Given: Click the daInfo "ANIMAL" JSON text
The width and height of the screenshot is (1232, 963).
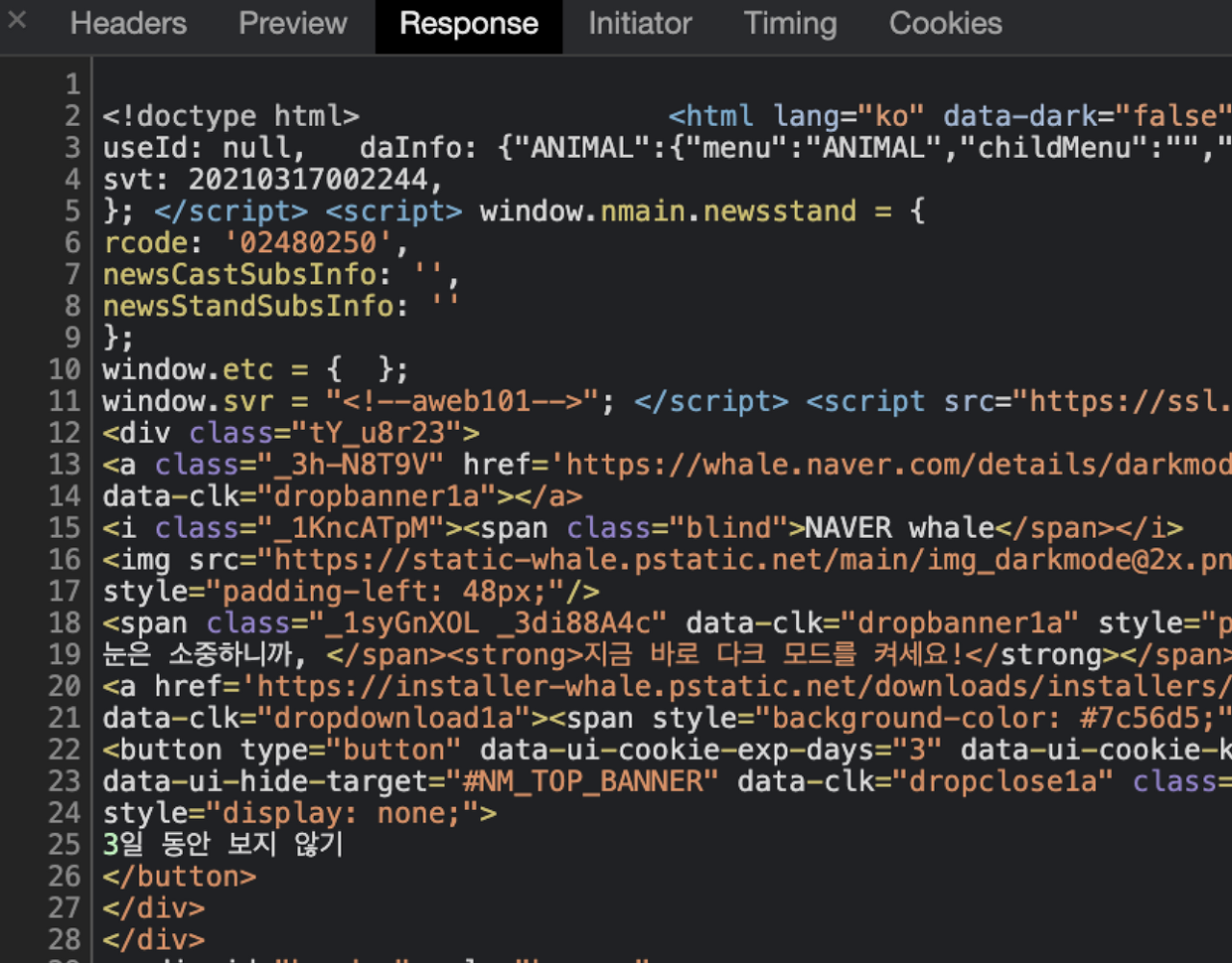Looking at the screenshot, I should [x=796, y=148].
